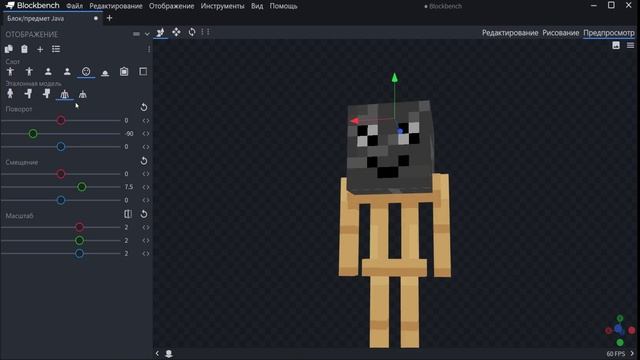640x360 pixels.
Task: Click the green translation Y slider handle
Action: pos(82,187)
